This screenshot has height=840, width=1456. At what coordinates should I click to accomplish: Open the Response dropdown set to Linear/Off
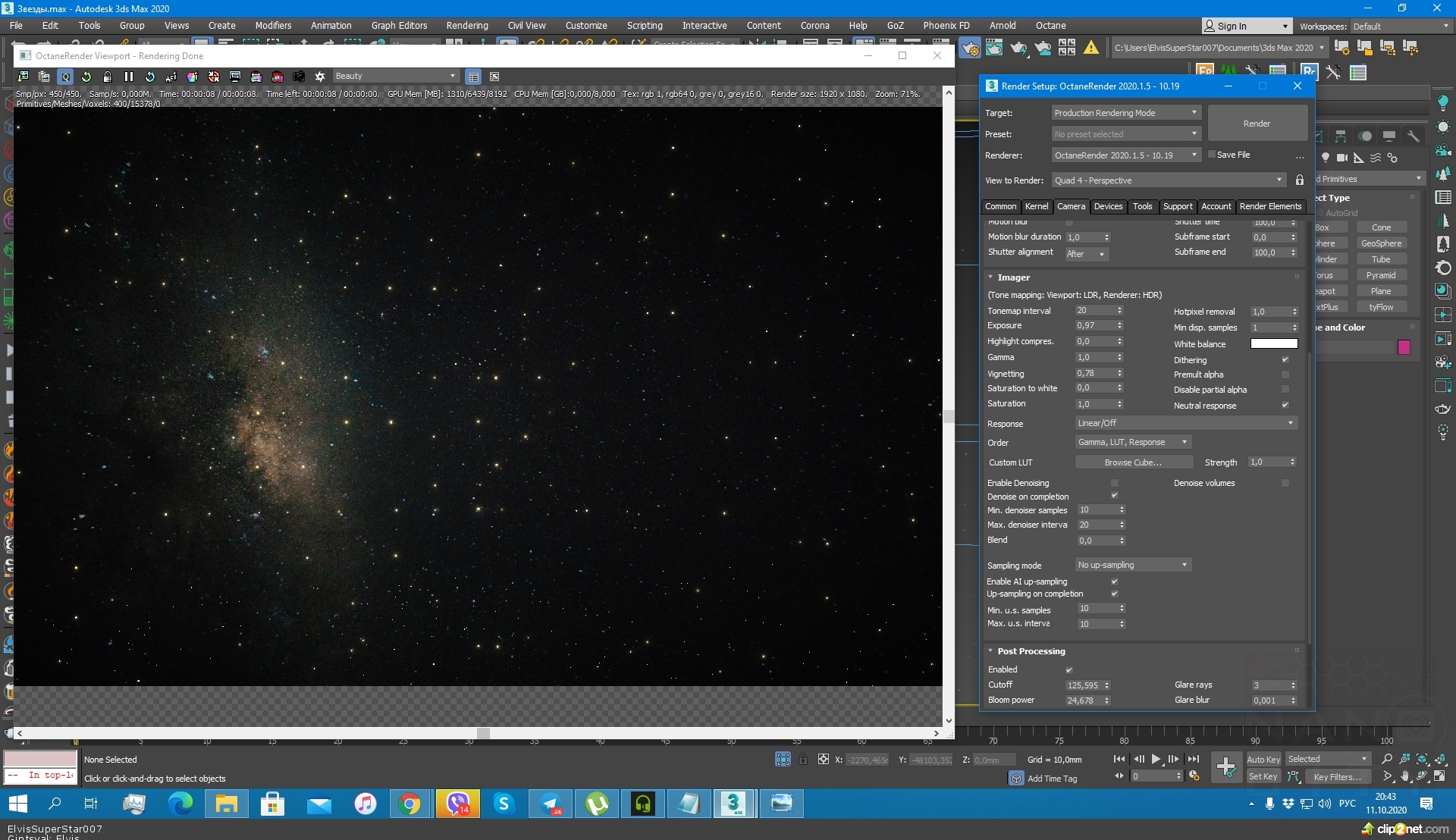pos(1186,423)
